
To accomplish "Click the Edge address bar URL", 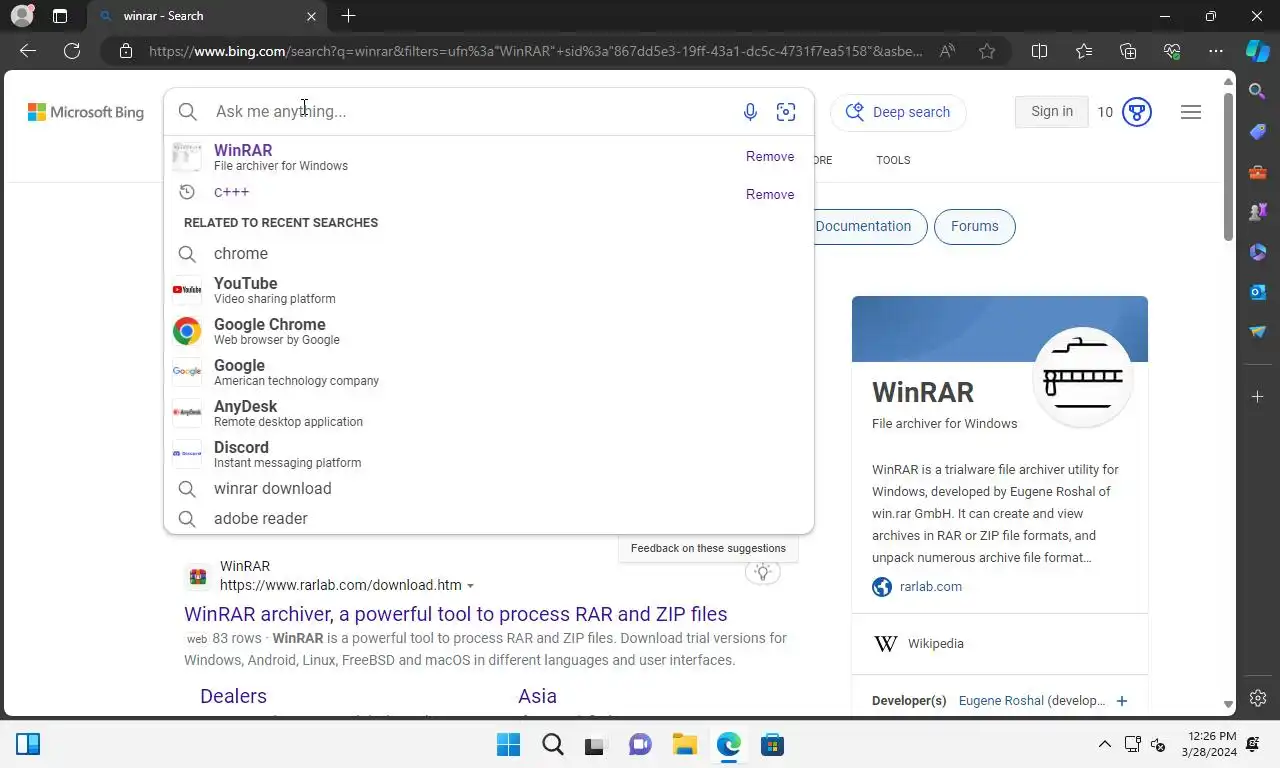I will pyautogui.click(x=536, y=51).
